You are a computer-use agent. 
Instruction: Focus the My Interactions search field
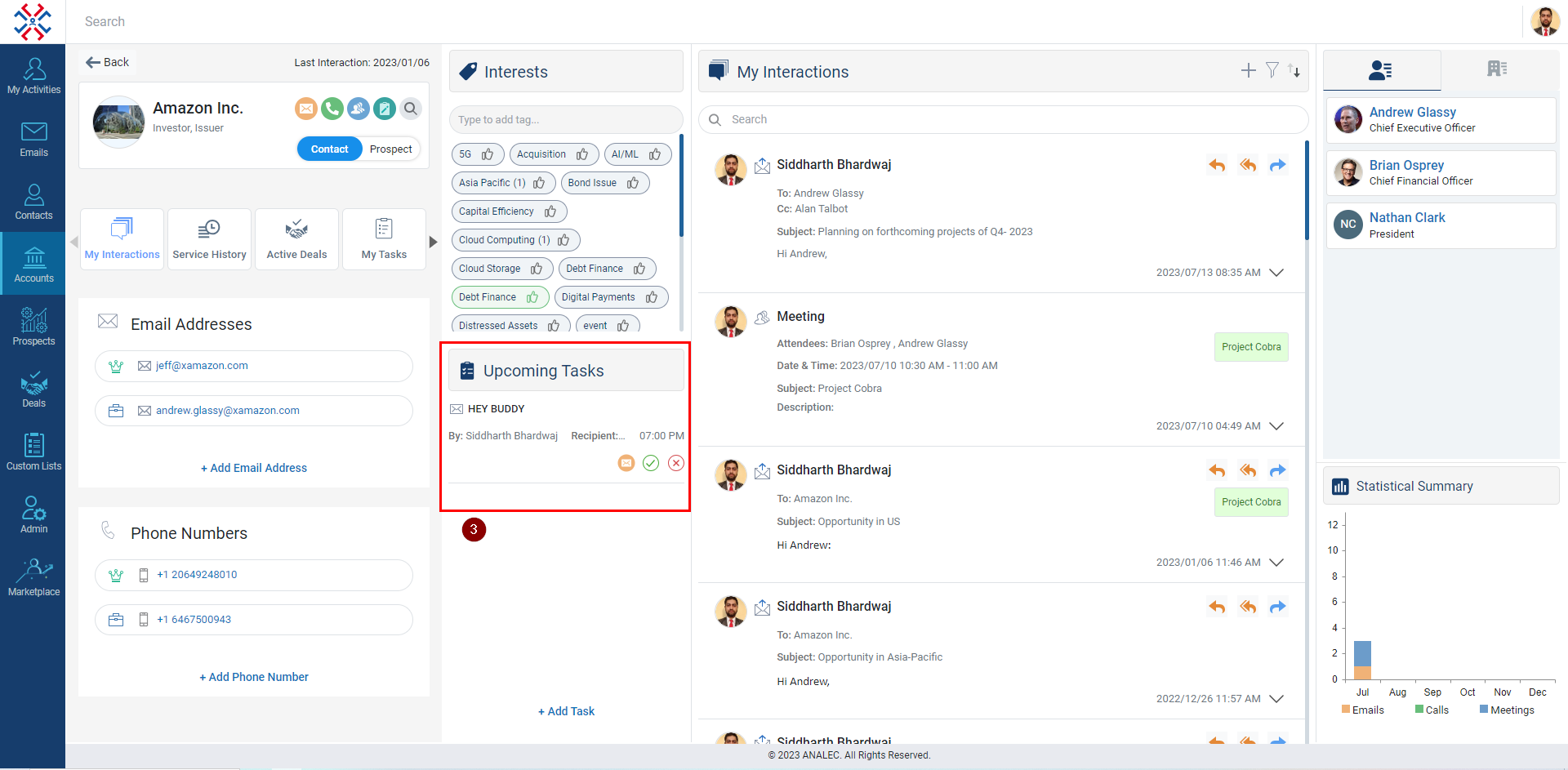(x=1004, y=120)
